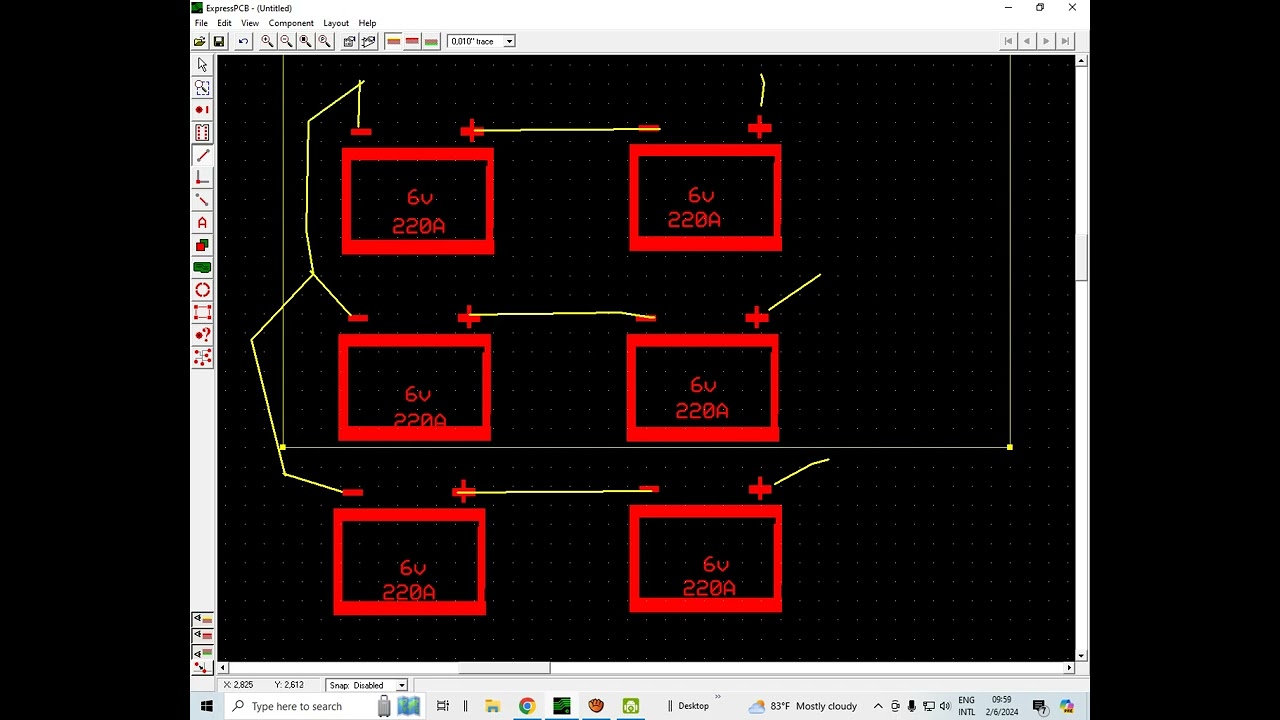Select the green bottom layer button
Image resolution: width=1280 pixels, height=720 pixels.
[x=431, y=41]
